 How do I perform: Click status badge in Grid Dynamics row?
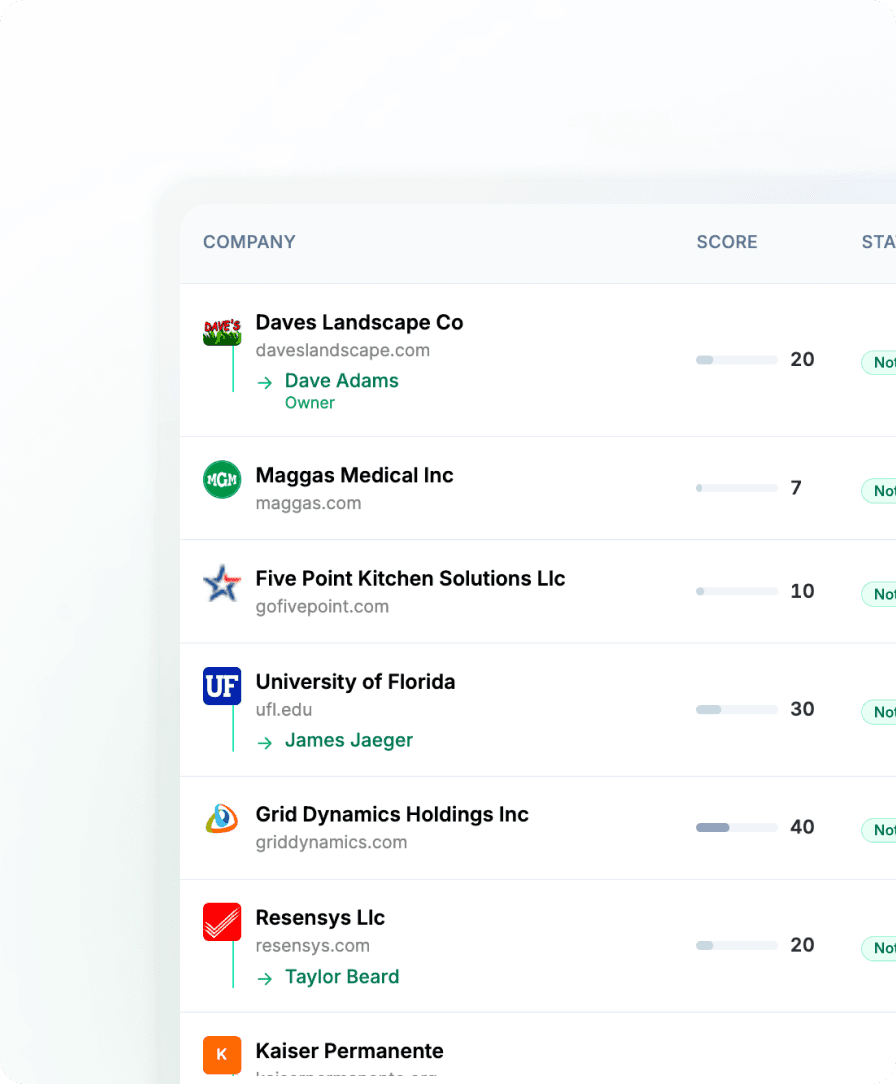(879, 830)
